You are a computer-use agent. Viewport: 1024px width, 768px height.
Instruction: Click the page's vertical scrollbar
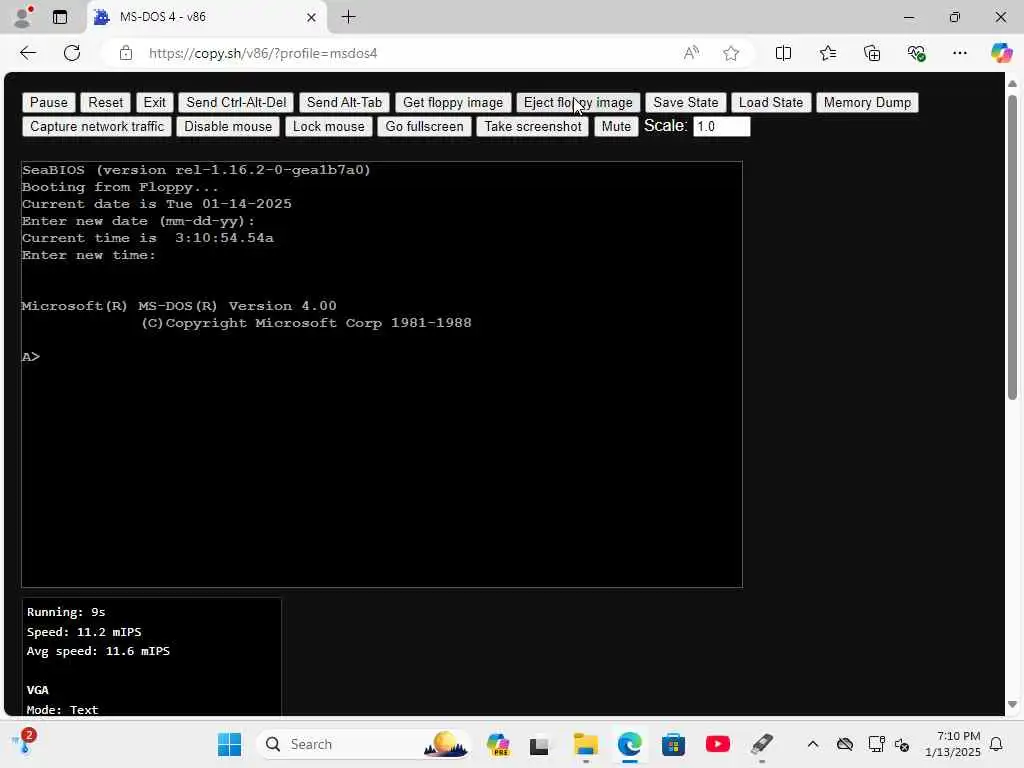pos(1012,248)
